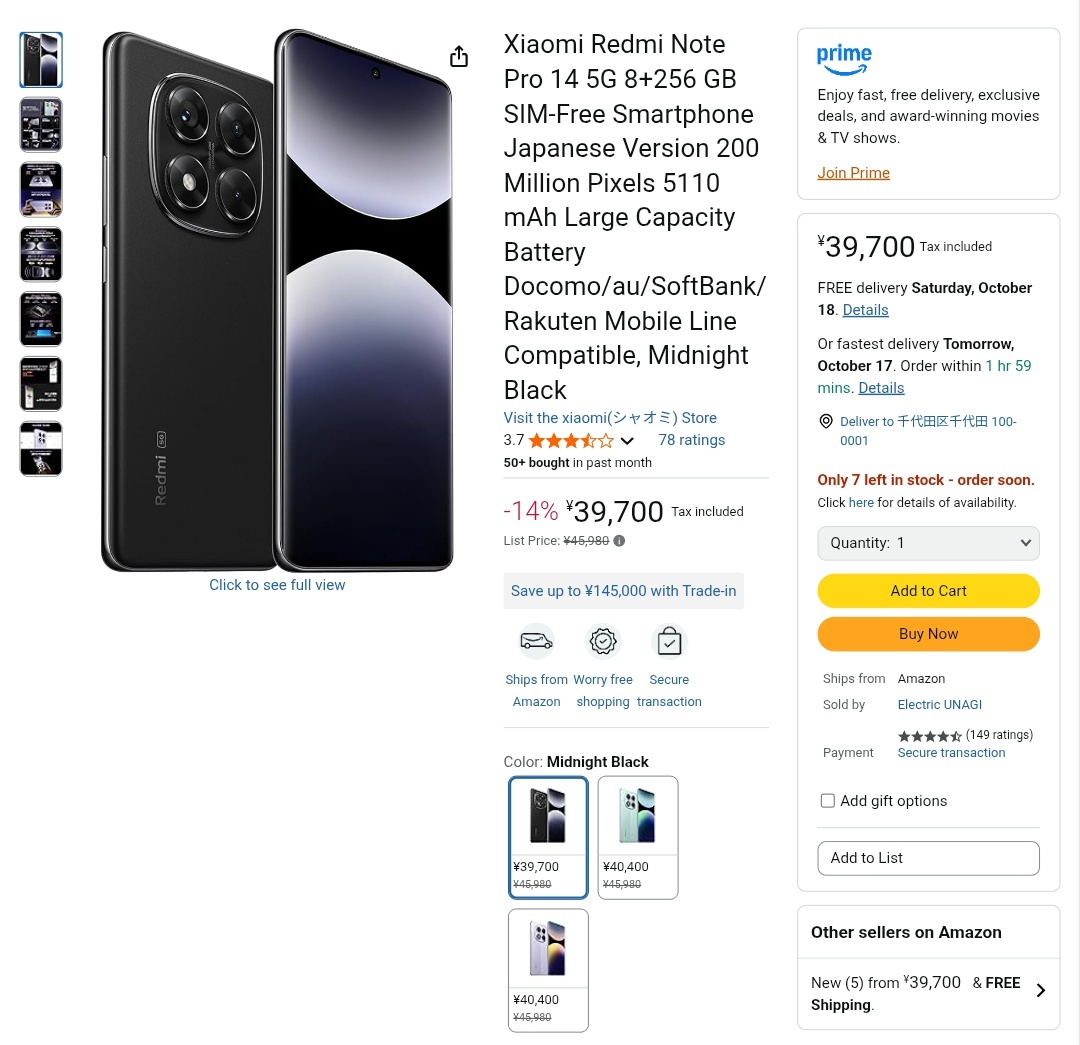The image size is (1080, 1045).
Task: Expand the ratings breakdown chevron
Action: click(x=627, y=441)
